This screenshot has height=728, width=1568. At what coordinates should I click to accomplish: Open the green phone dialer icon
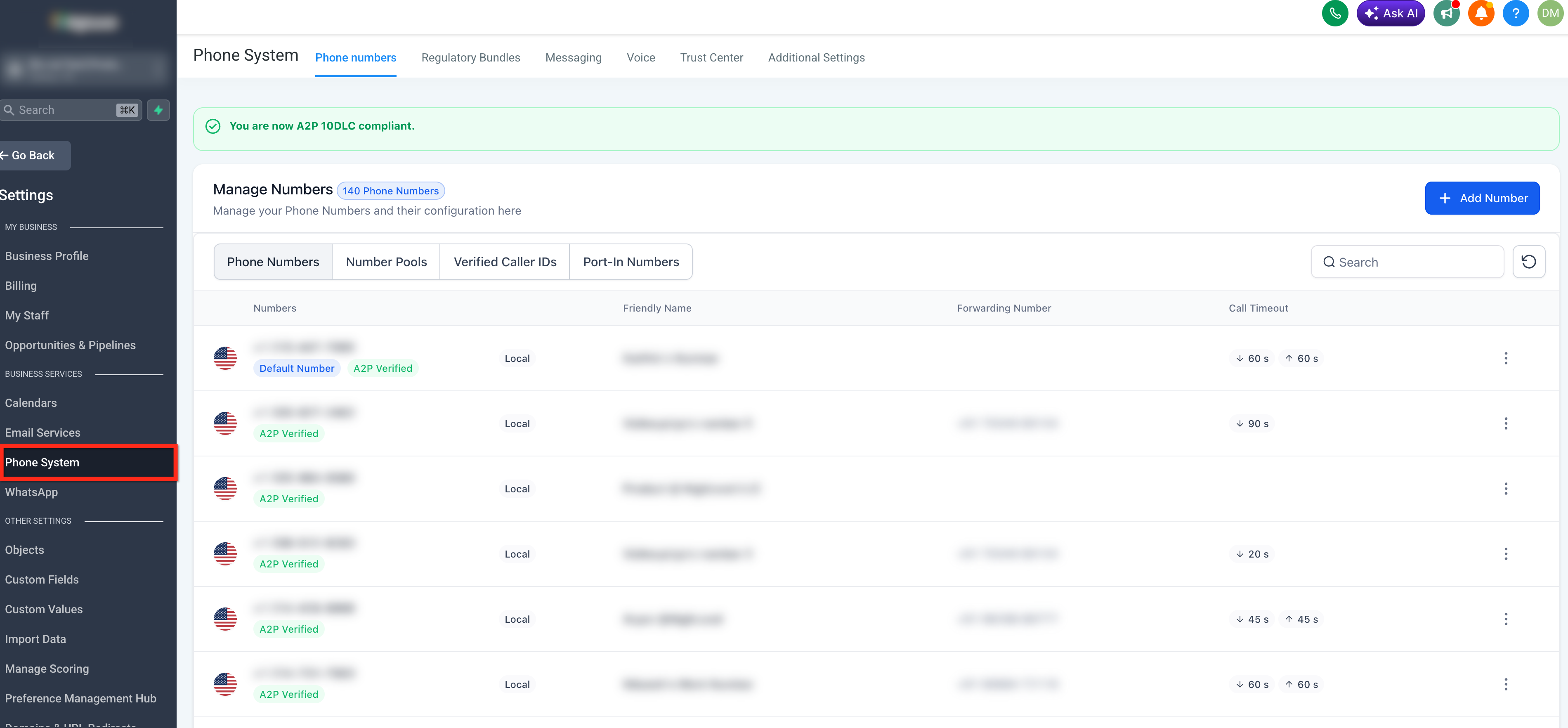point(1335,13)
